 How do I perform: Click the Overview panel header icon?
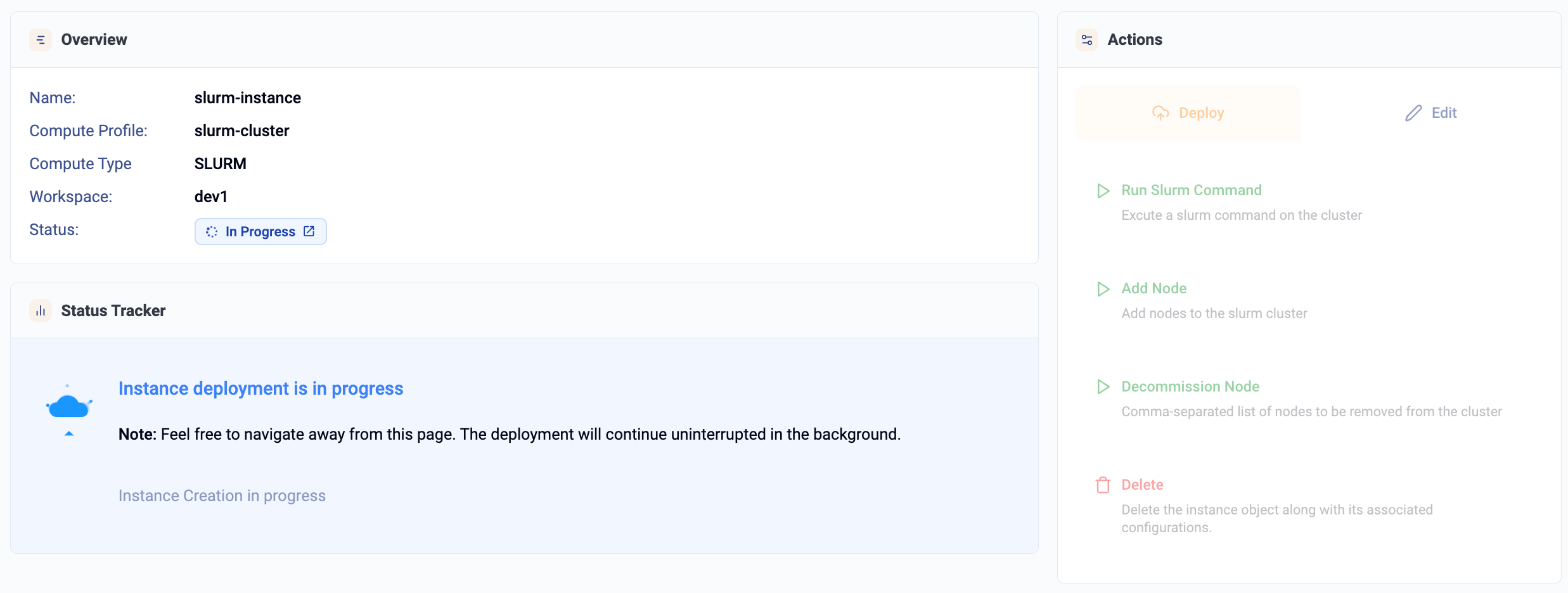(41, 40)
